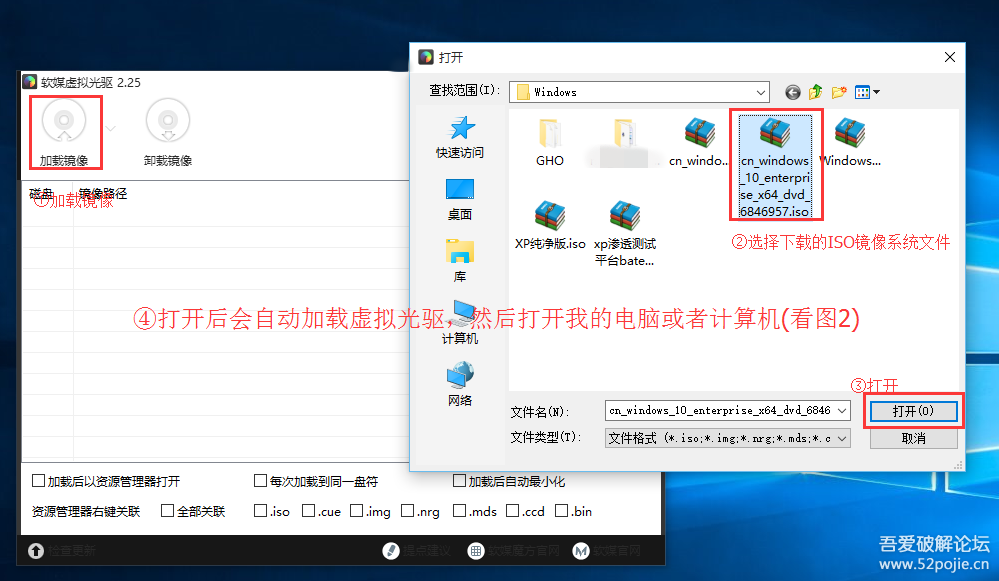
Task: Check the 全部关联 checkbox
Action: tap(168, 511)
